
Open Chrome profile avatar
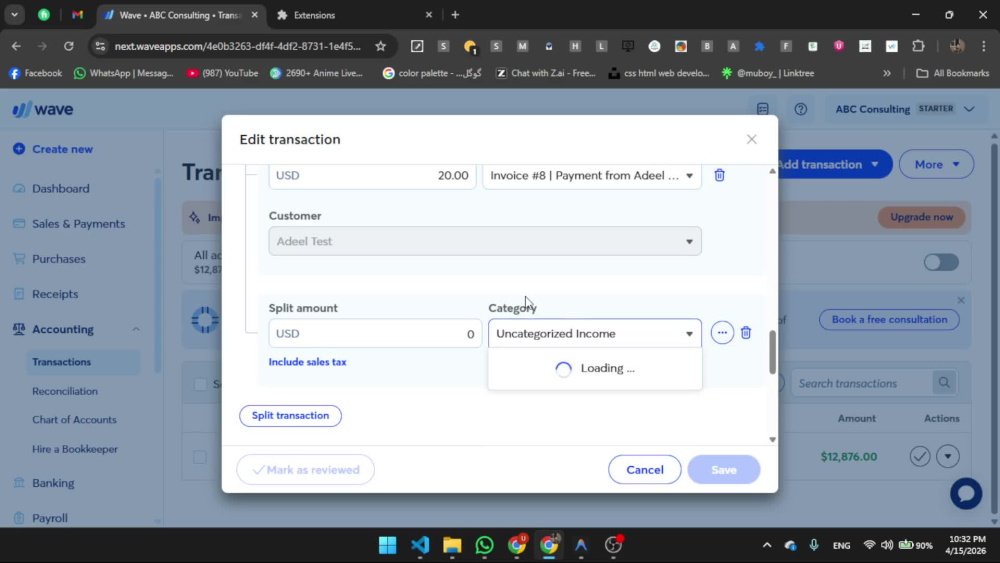click(957, 46)
